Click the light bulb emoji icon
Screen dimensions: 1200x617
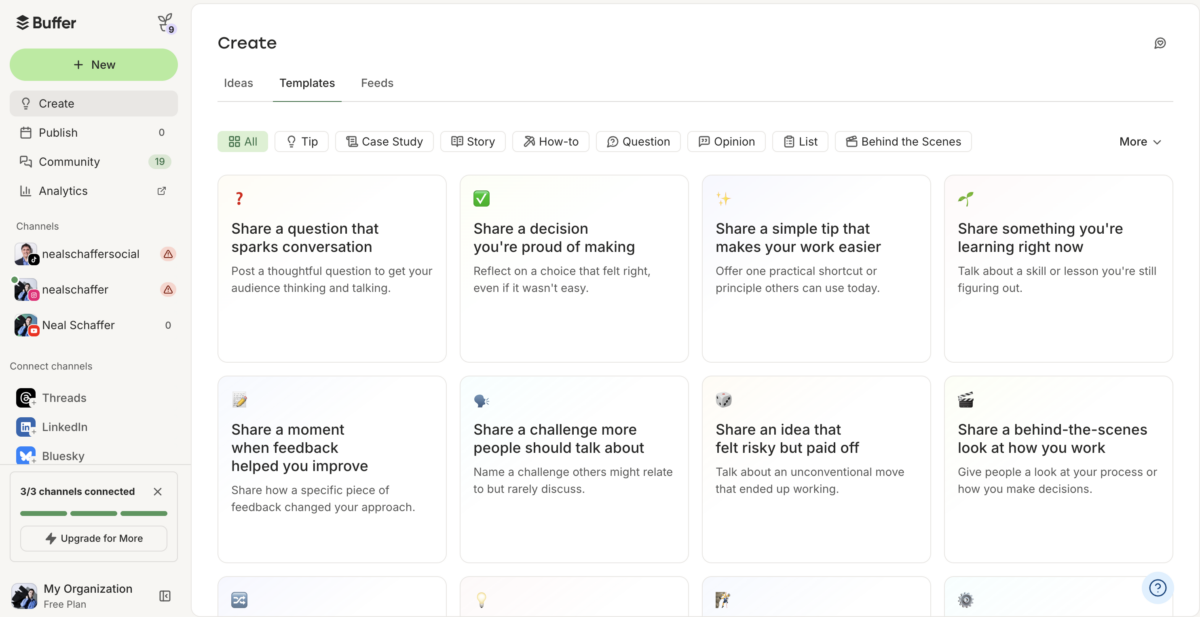(x=481, y=600)
